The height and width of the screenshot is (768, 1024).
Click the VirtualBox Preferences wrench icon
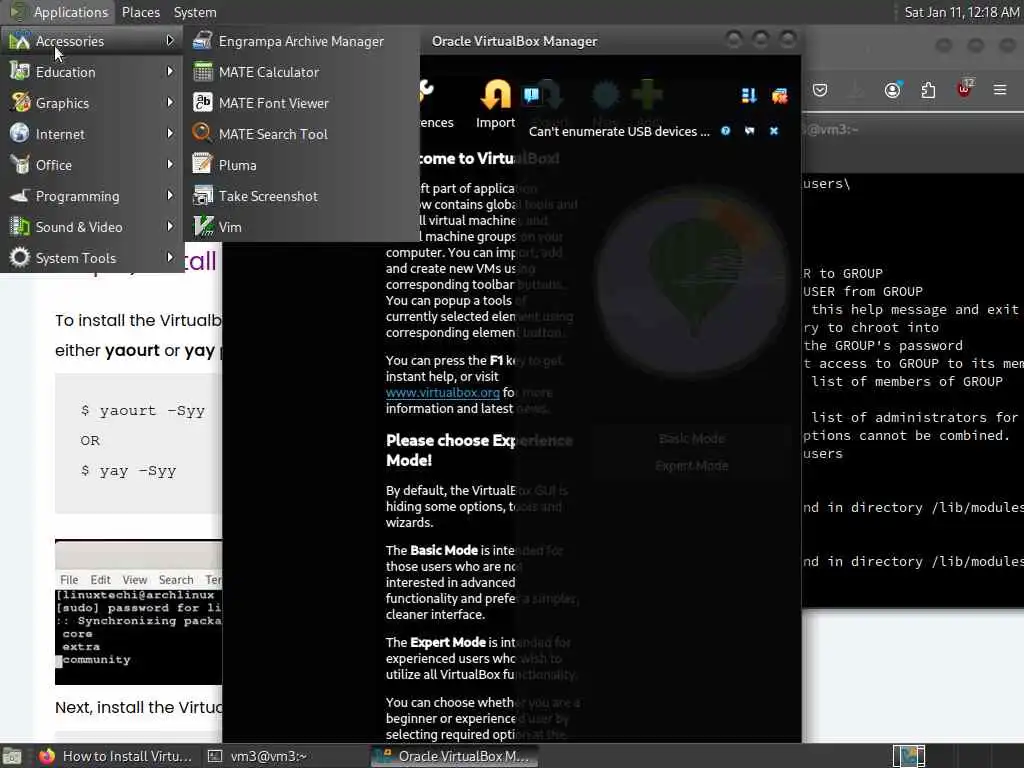(426, 91)
